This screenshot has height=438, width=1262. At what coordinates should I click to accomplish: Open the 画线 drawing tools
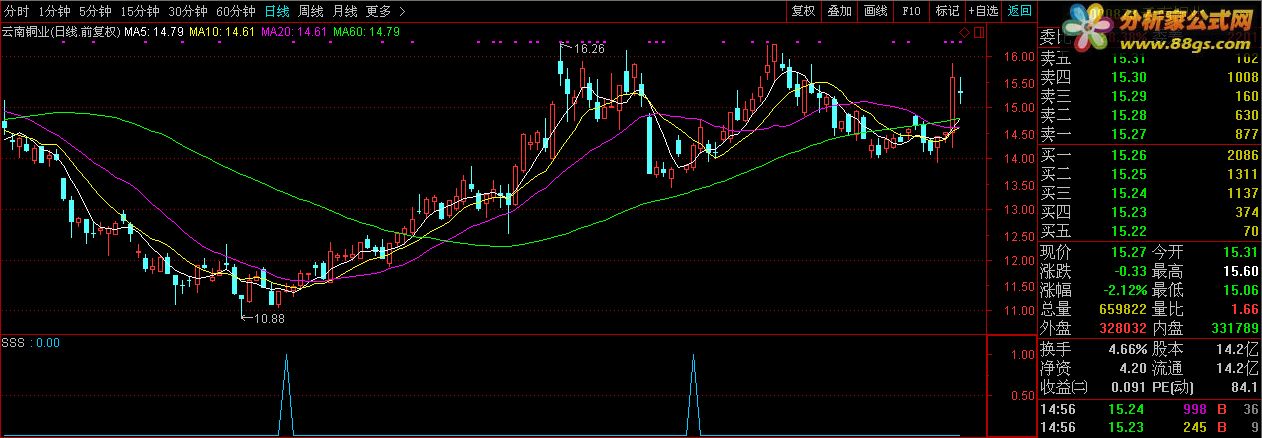875,11
